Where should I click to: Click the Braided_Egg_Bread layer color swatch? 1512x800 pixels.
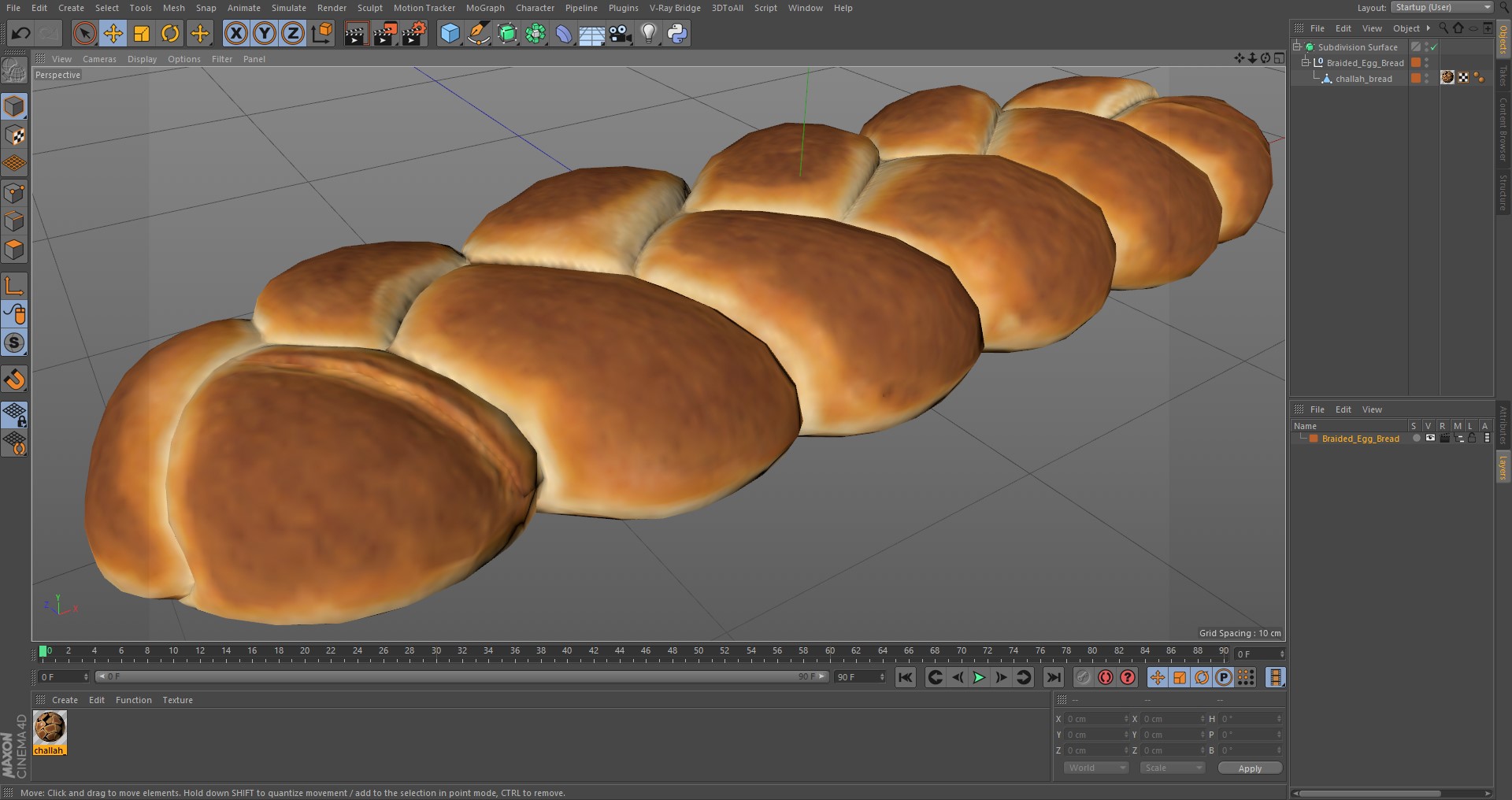tap(1314, 439)
